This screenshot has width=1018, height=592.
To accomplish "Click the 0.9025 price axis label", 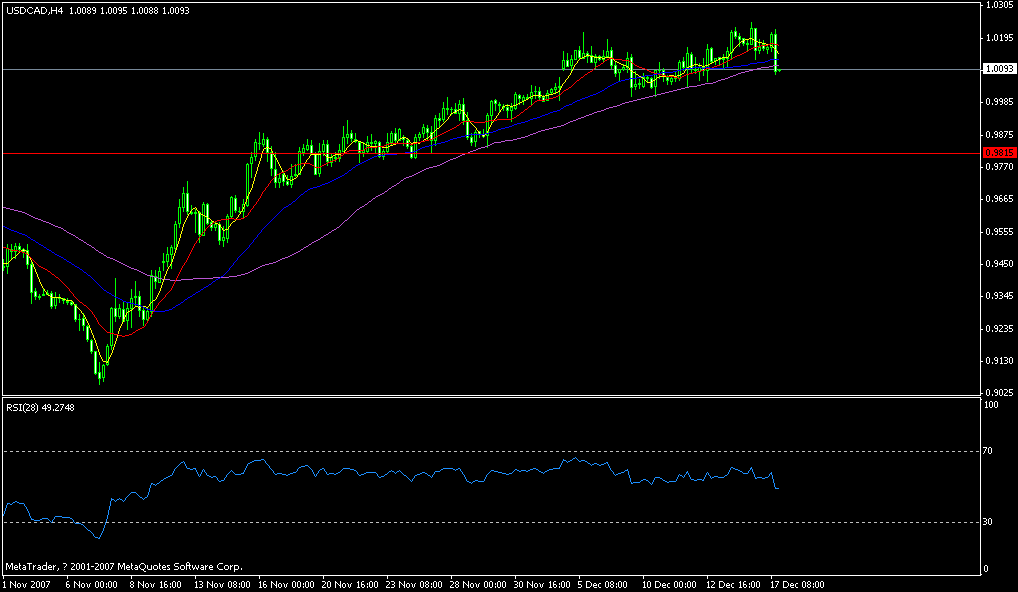I will [1000, 392].
